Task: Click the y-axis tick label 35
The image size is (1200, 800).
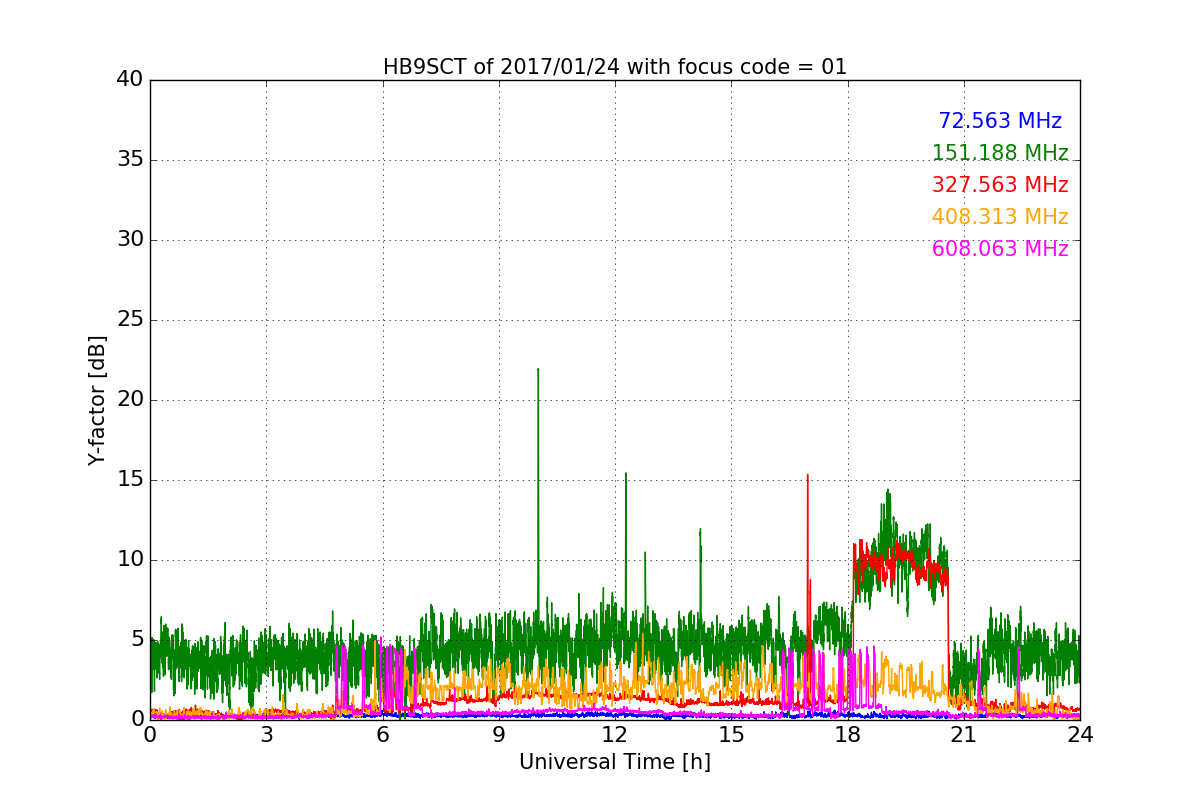Action: coord(130,160)
